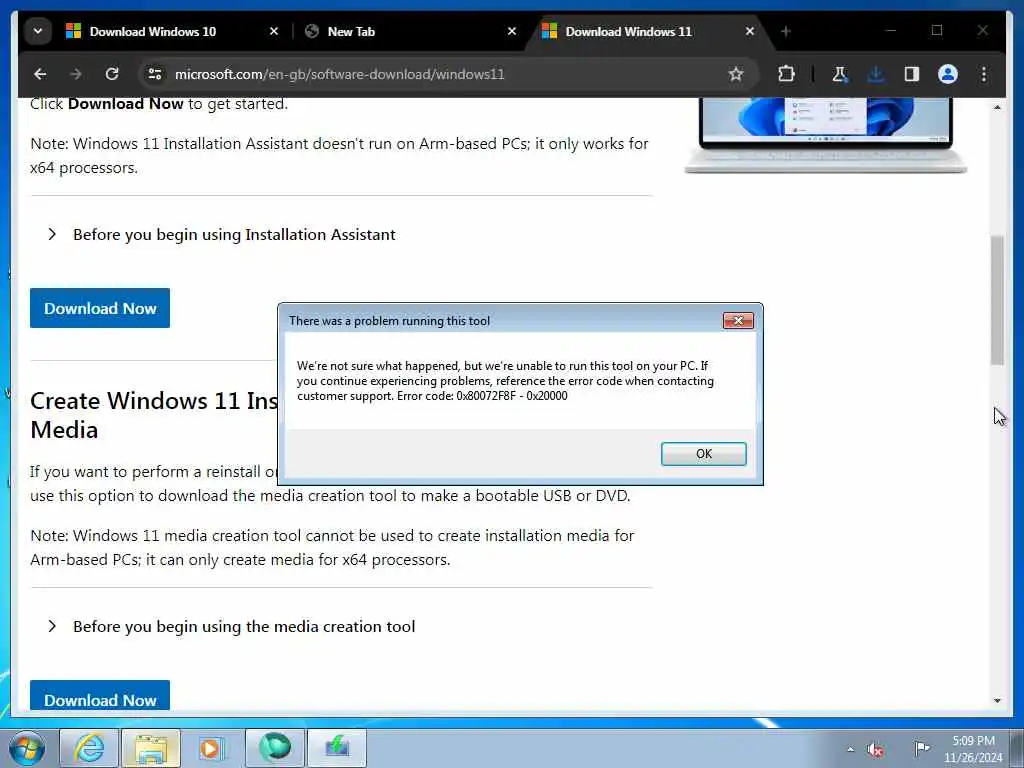Open a new browser tab
The height and width of the screenshot is (768, 1024).
coord(786,31)
